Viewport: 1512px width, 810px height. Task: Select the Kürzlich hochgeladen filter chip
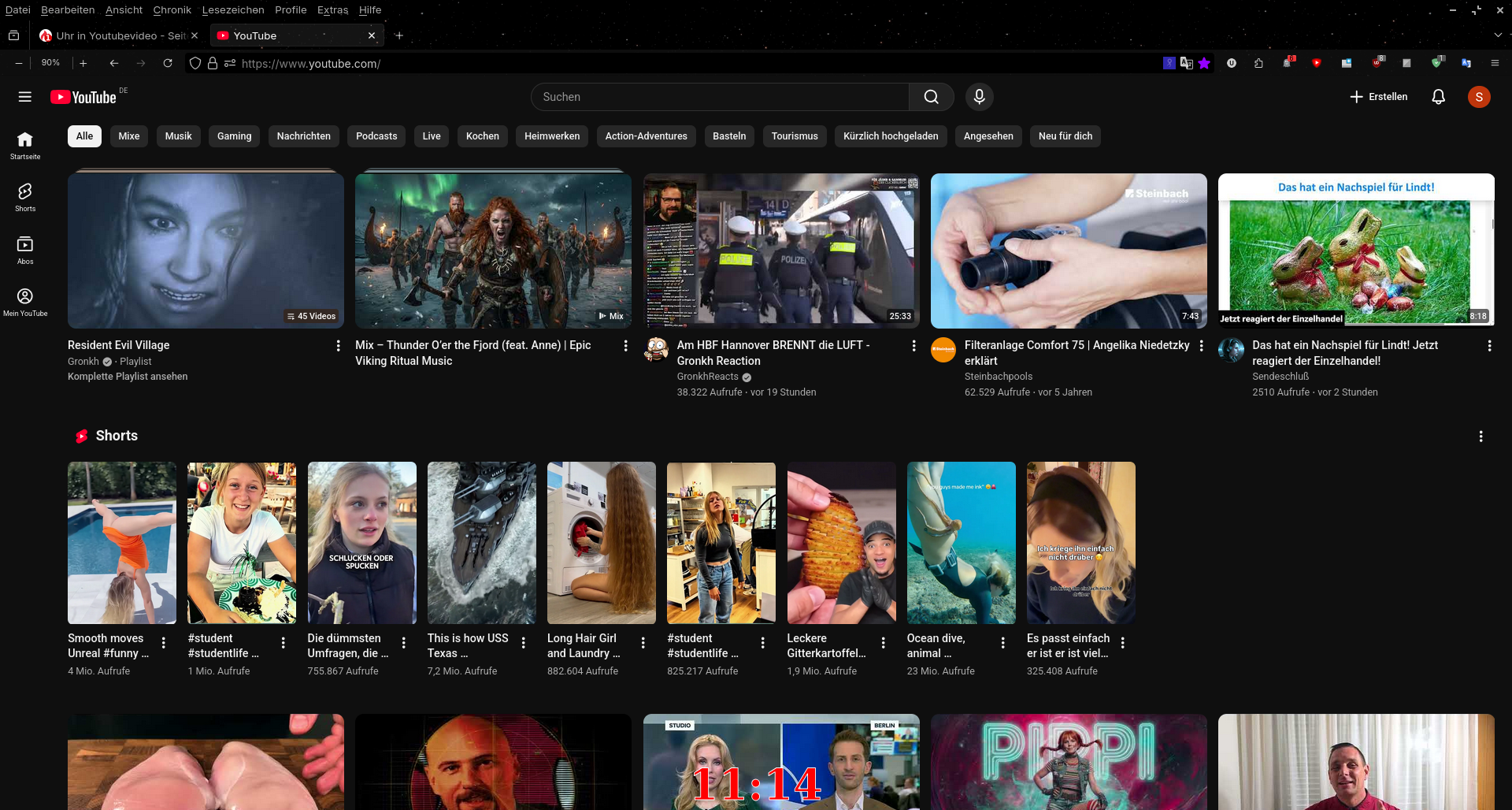click(x=890, y=136)
